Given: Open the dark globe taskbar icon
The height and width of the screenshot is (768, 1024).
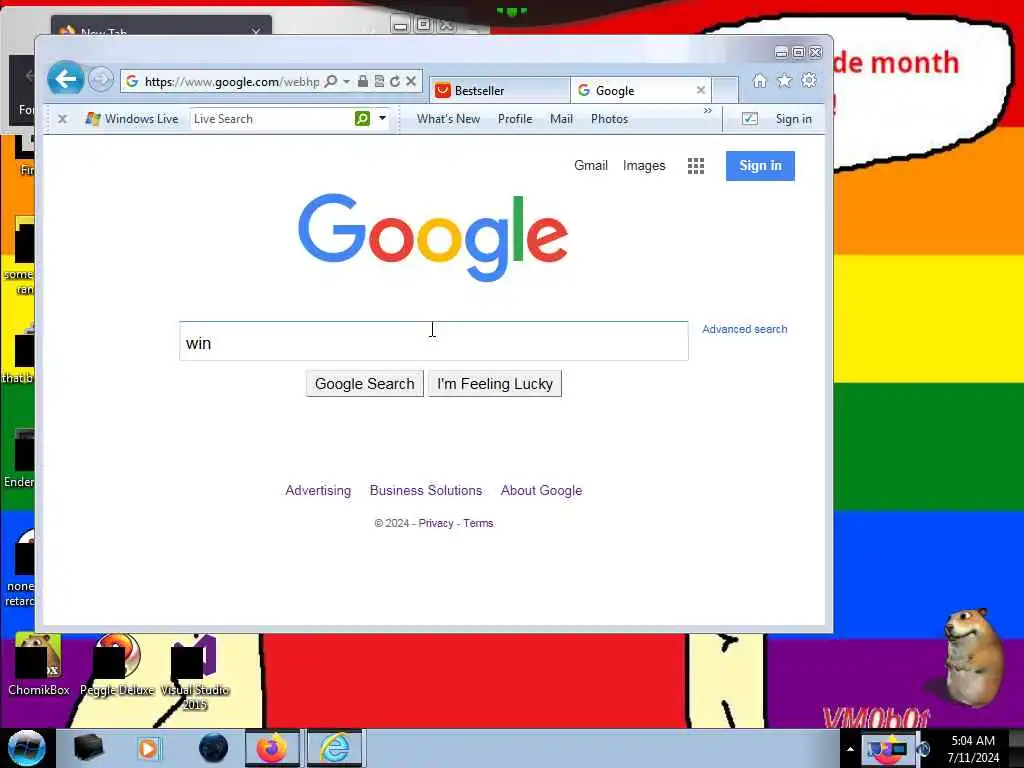Looking at the screenshot, I should [x=214, y=748].
